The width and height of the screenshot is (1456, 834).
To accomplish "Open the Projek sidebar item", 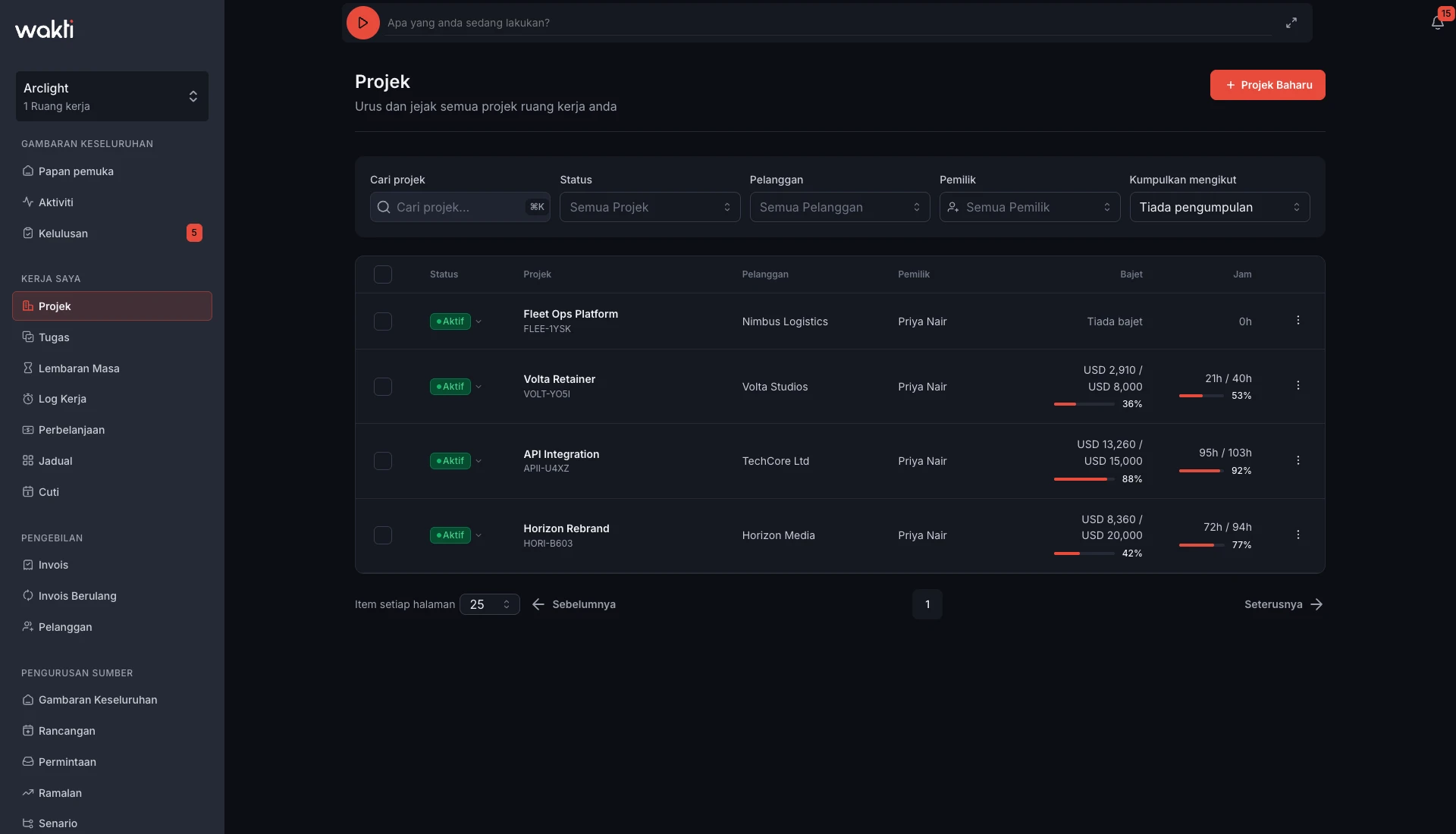I will 112,306.
